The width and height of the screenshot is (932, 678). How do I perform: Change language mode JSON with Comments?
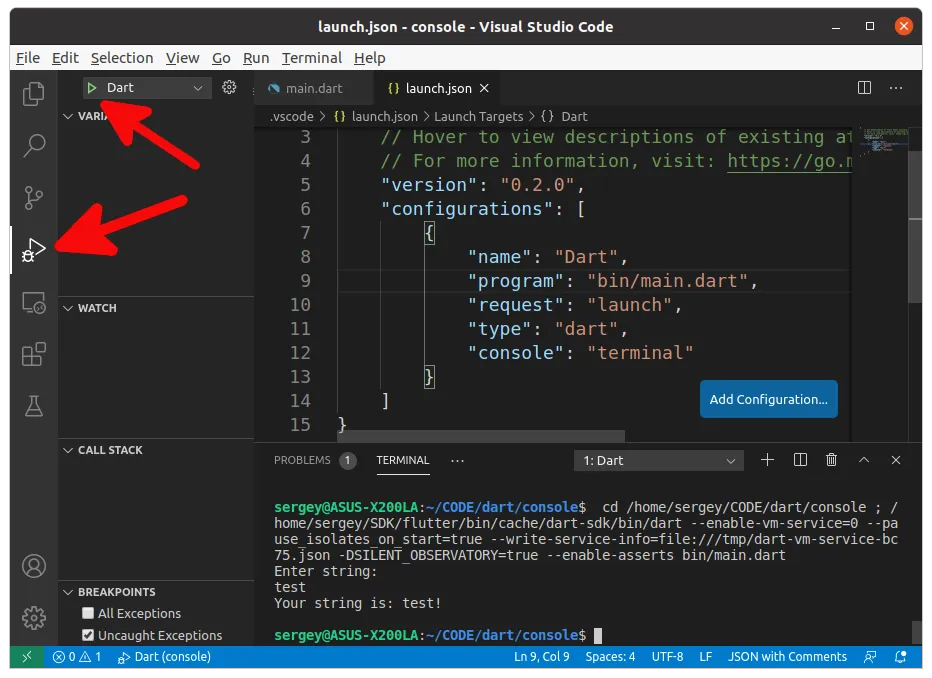[787, 657]
